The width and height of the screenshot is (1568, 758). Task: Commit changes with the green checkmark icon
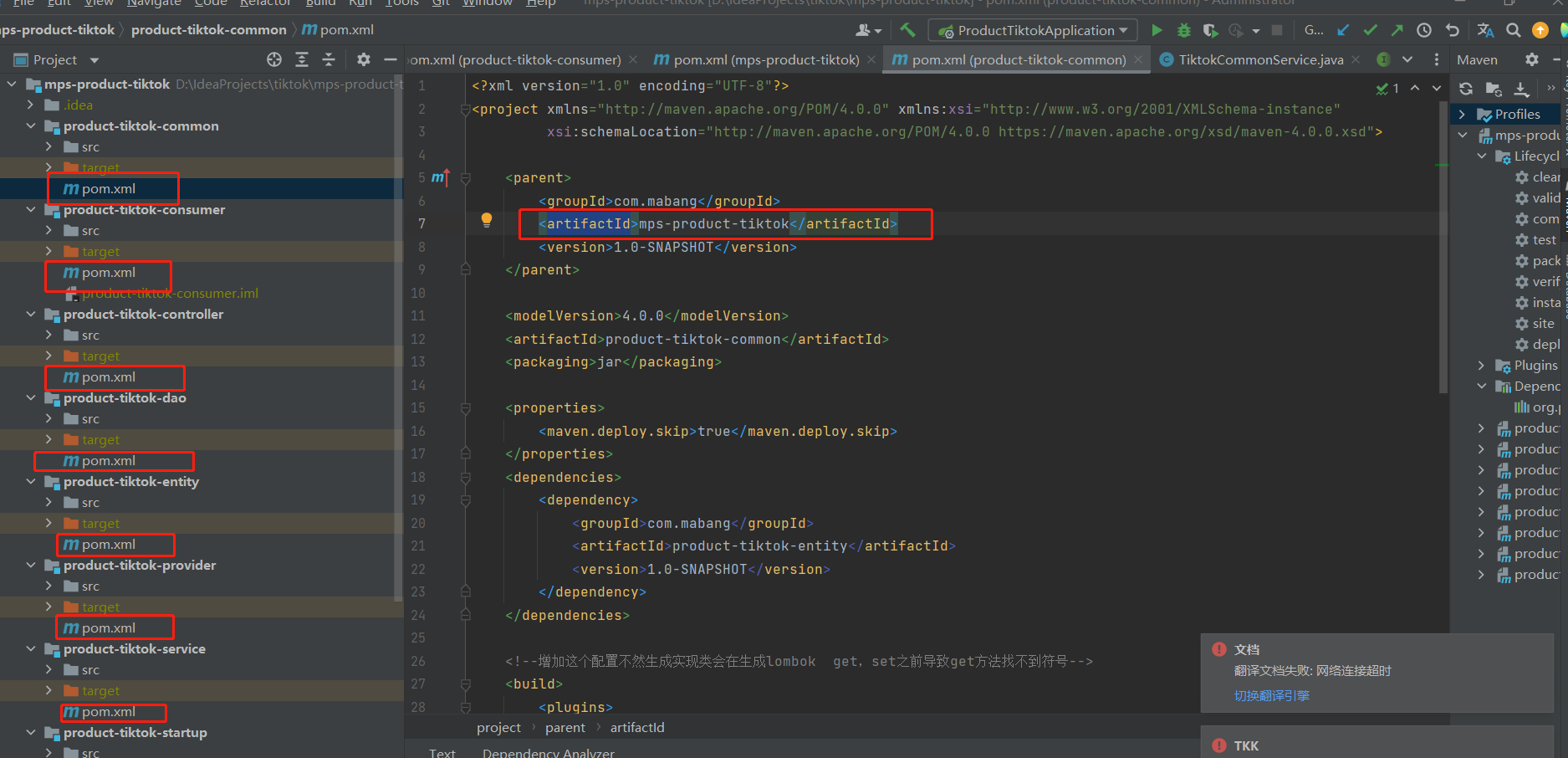coord(1370,30)
